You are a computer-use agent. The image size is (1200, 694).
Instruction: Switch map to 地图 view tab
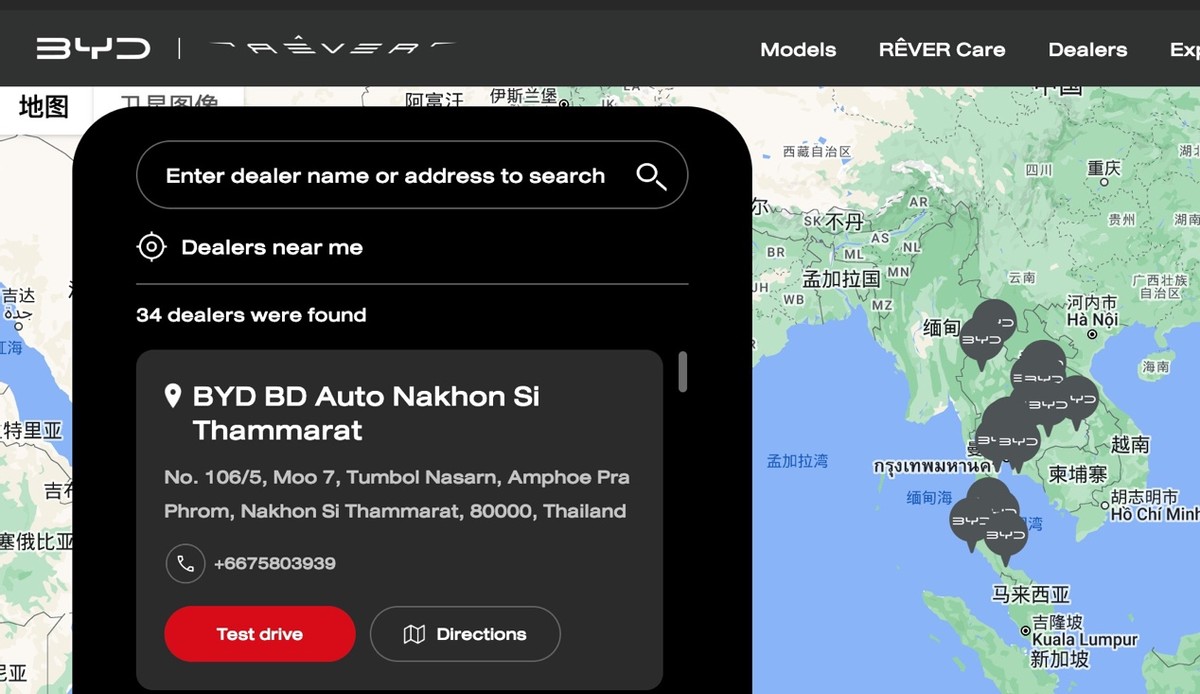(45, 106)
